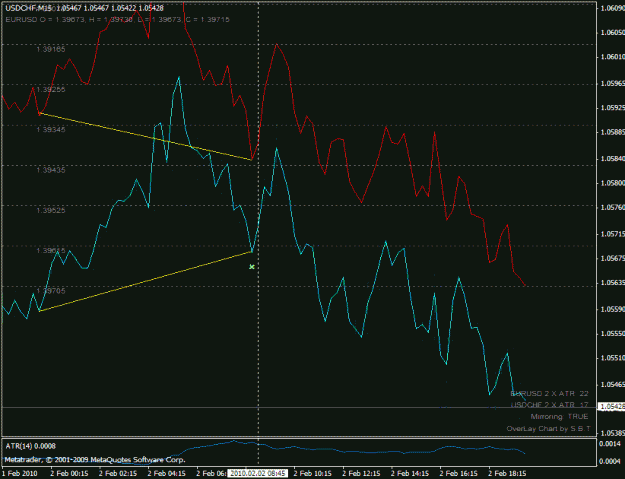Click the 1.05590 price scale value
The image size is (625, 479).
pyautogui.click(x=613, y=309)
